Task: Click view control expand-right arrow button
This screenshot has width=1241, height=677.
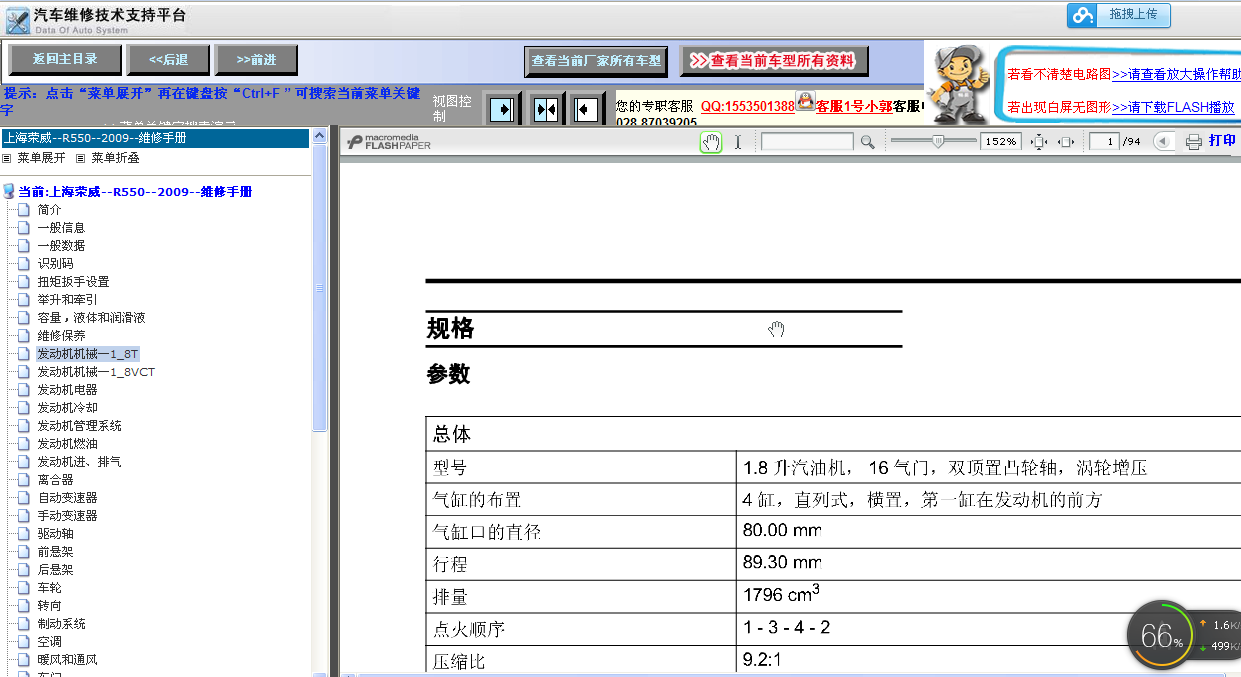Action: click(x=502, y=108)
